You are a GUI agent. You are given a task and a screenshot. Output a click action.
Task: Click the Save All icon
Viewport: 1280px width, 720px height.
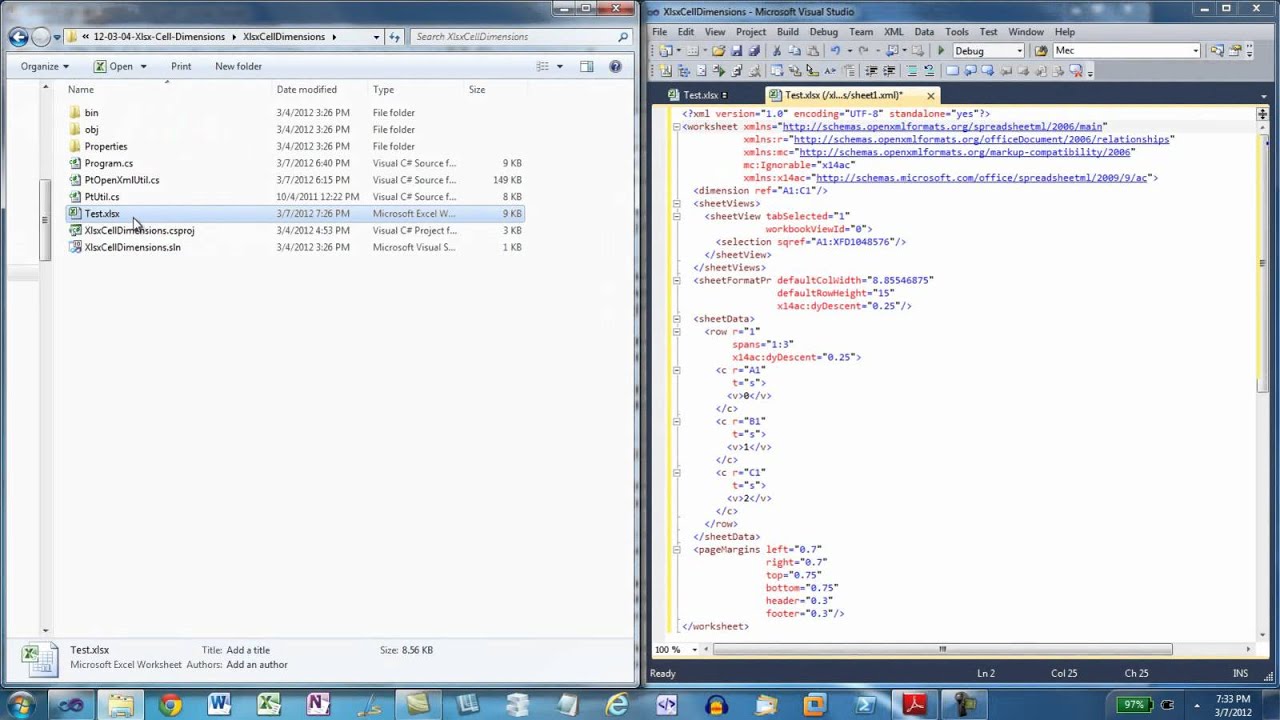click(x=754, y=50)
